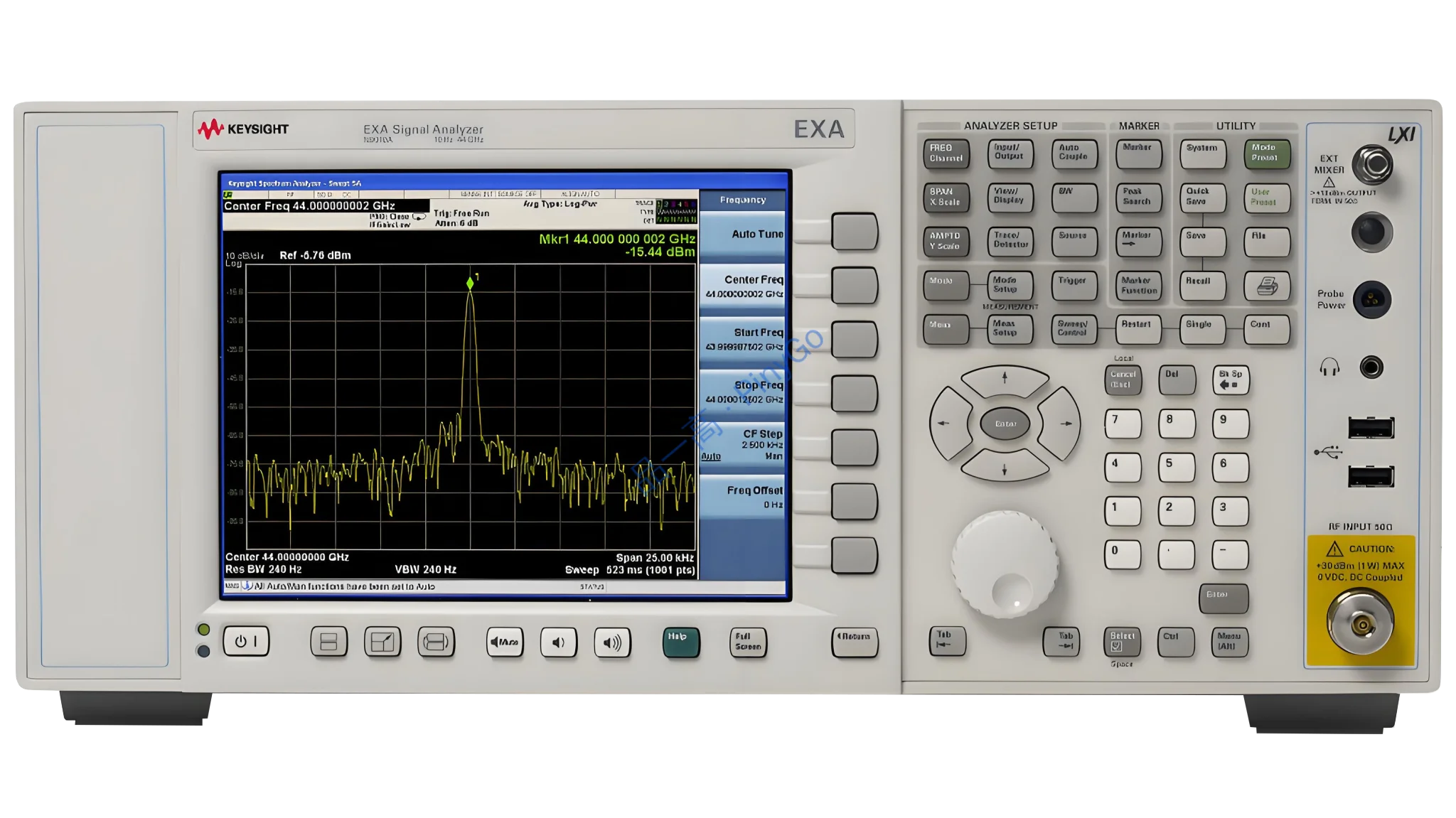Select the split window layout key
Viewport: 1456px width, 818px height.
point(328,642)
